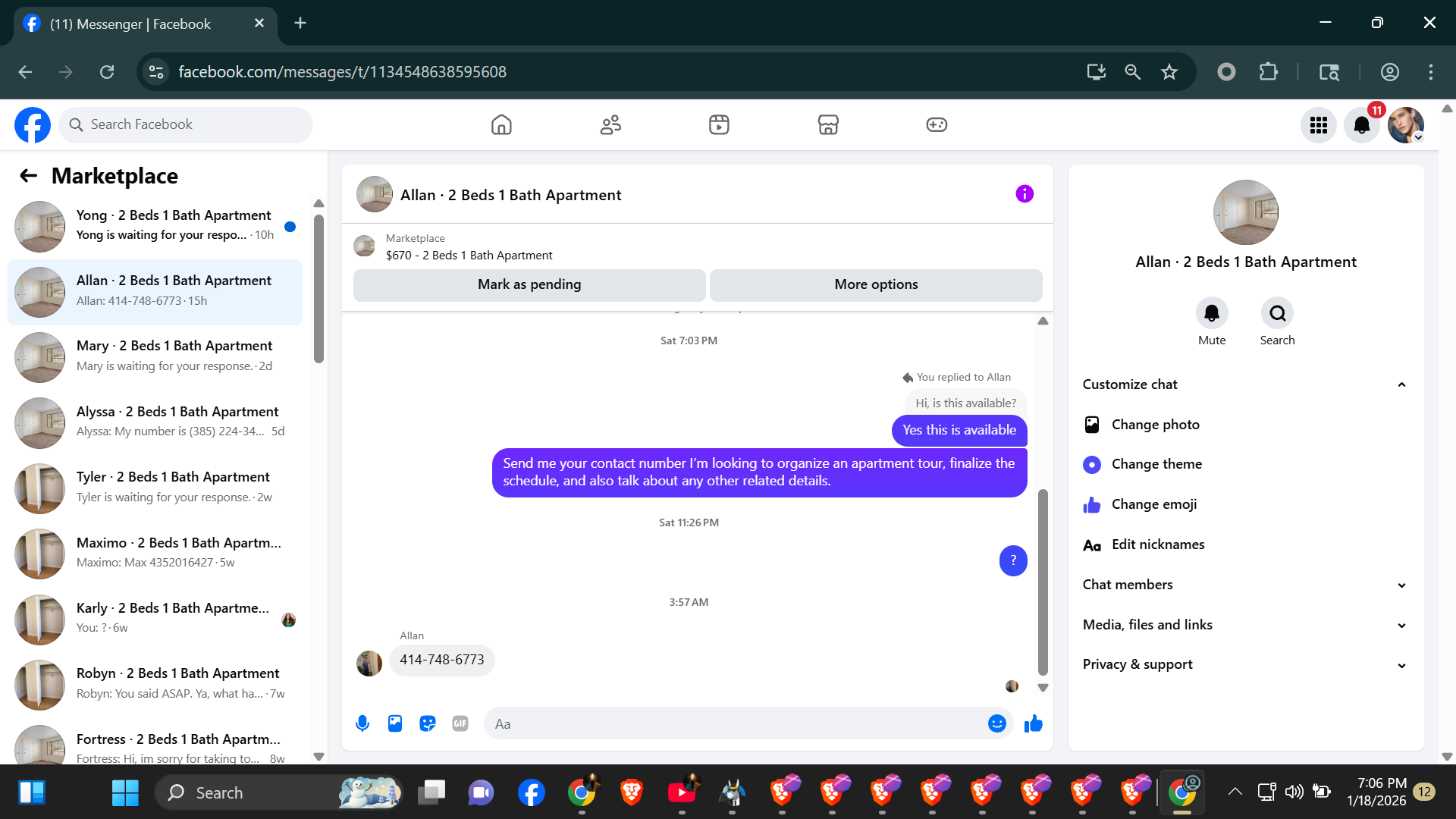Send a thumbs-up like
This screenshot has height=819, width=1456.
coord(1033,723)
